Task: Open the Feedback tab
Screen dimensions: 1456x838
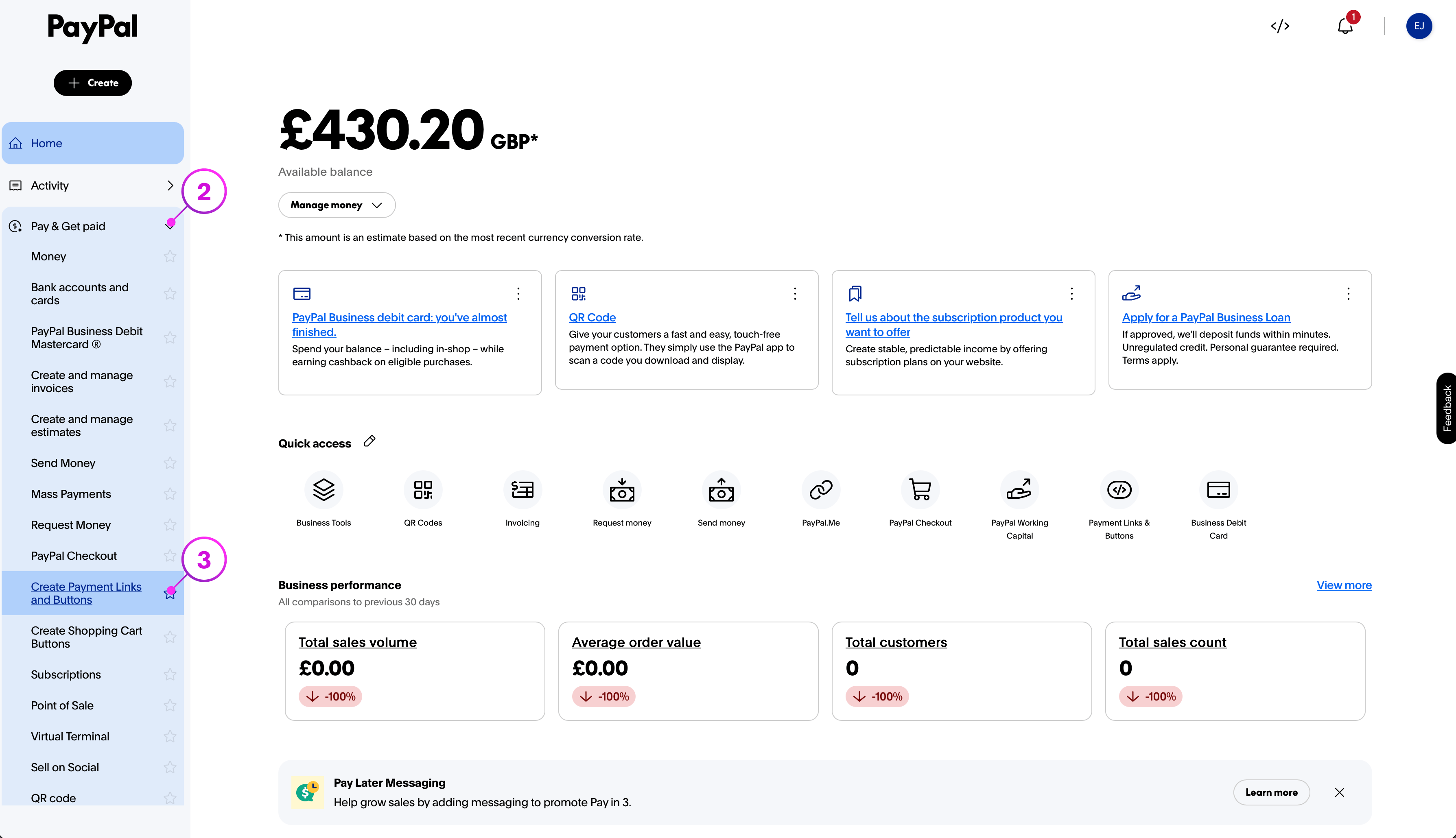Action: [x=1446, y=408]
